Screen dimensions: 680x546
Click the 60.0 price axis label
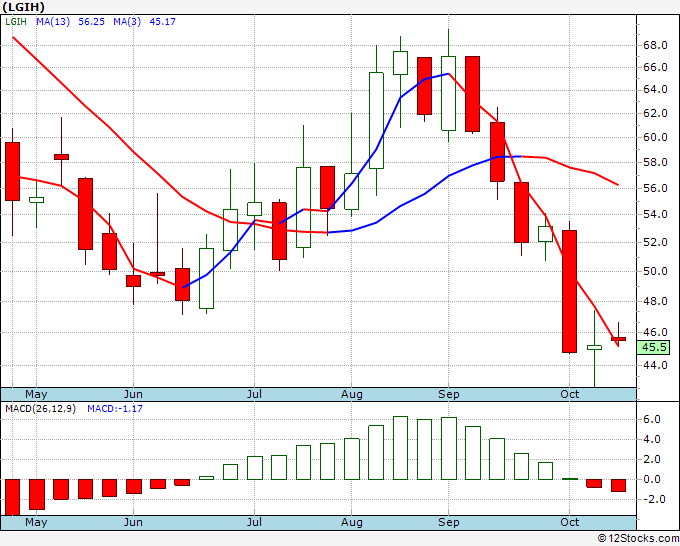click(x=655, y=137)
